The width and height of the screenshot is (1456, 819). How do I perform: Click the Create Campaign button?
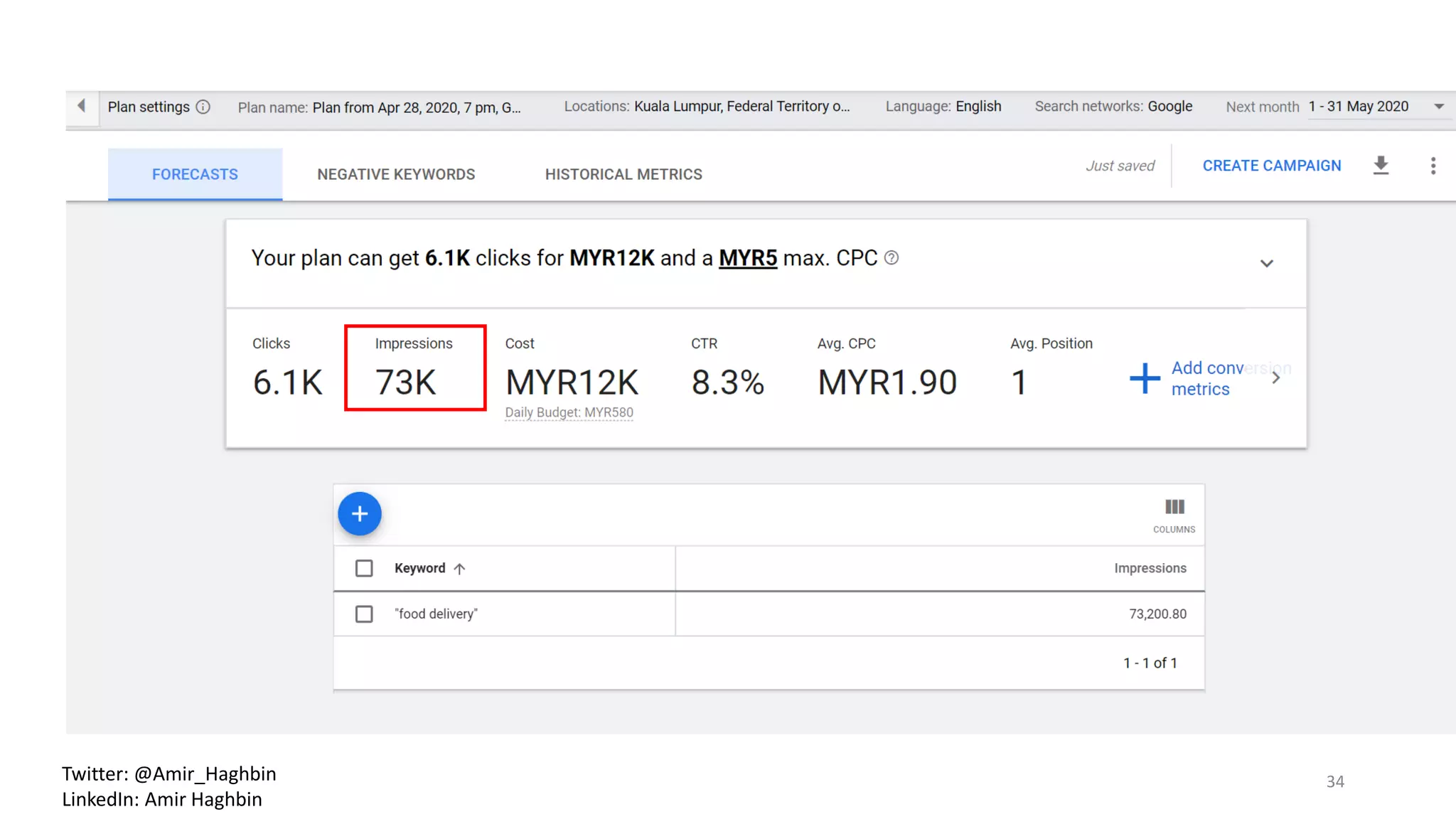[1271, 166]
